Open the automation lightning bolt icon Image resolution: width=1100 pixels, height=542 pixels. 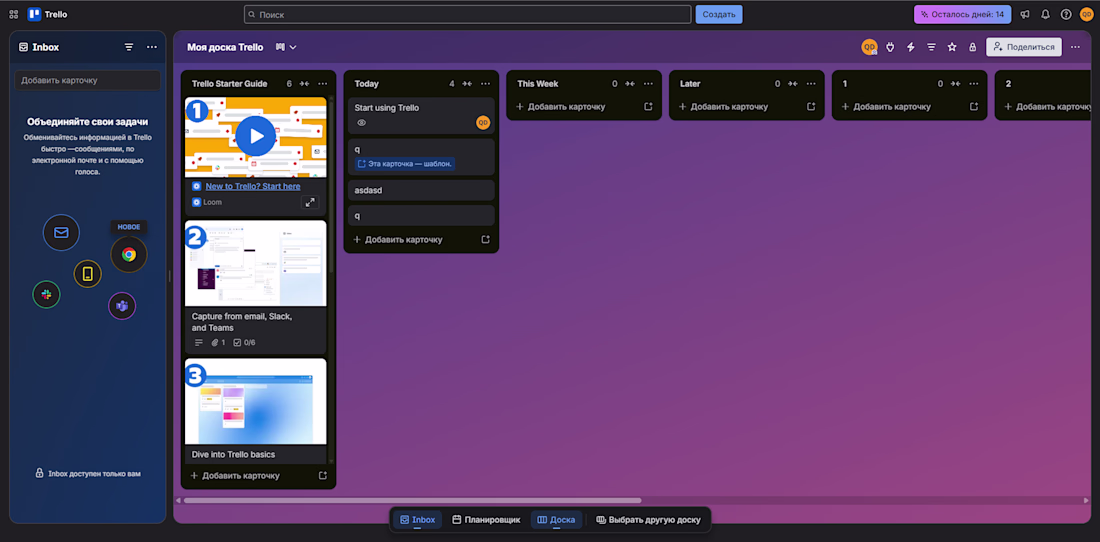pos(911,47)
